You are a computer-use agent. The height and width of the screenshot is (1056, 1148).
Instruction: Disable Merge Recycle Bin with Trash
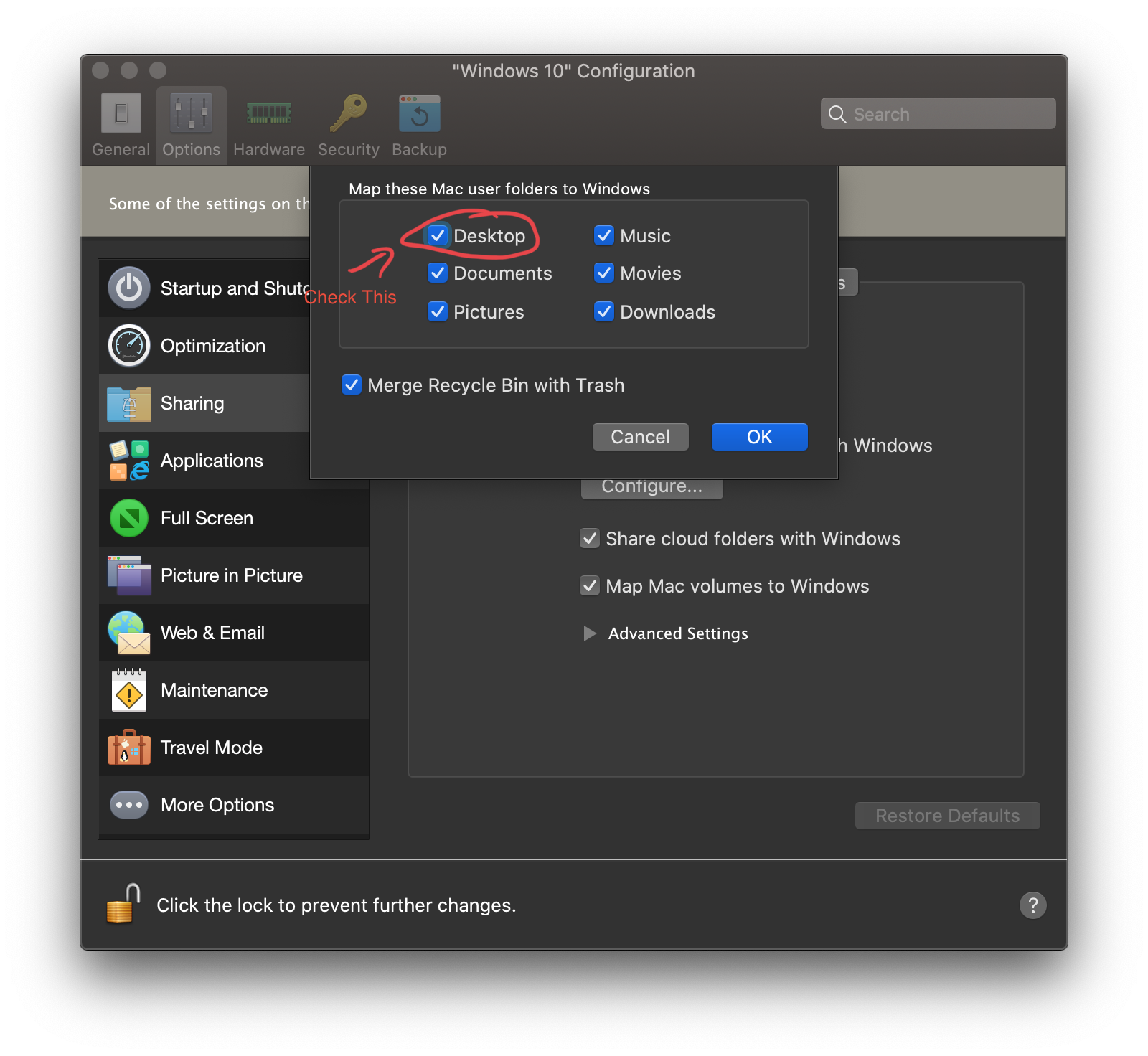tap(352, 385)
